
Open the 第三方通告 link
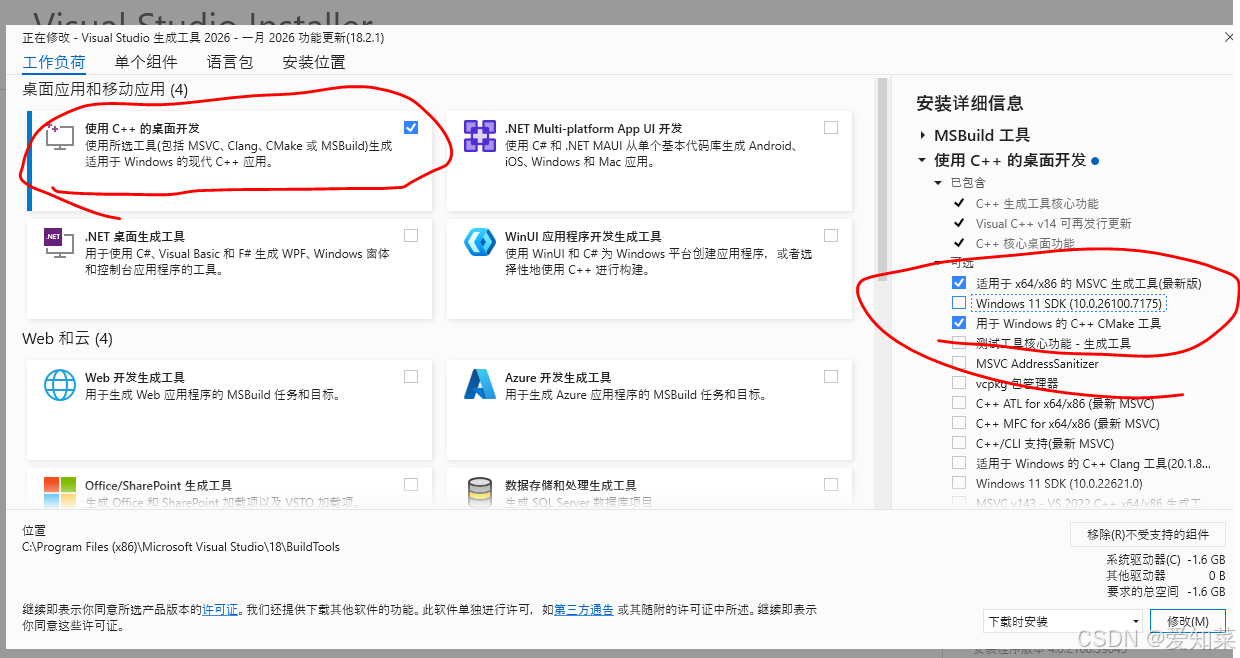584,609
